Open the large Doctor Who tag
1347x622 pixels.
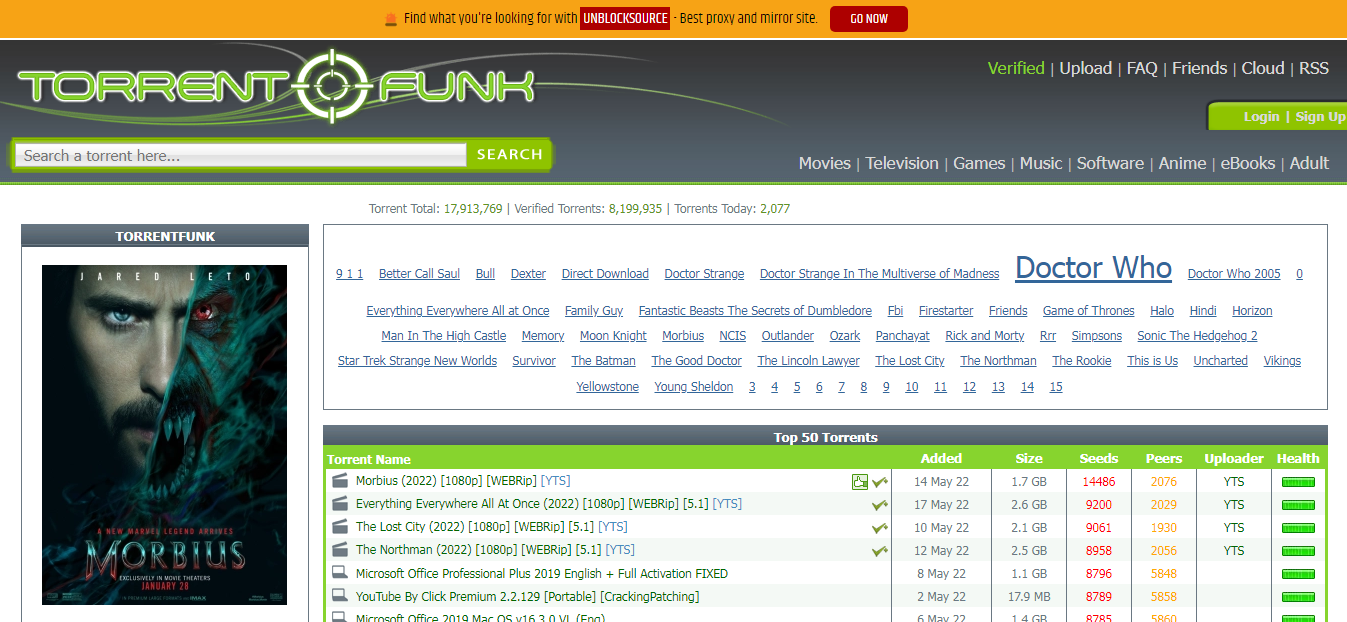point(1093,268)
